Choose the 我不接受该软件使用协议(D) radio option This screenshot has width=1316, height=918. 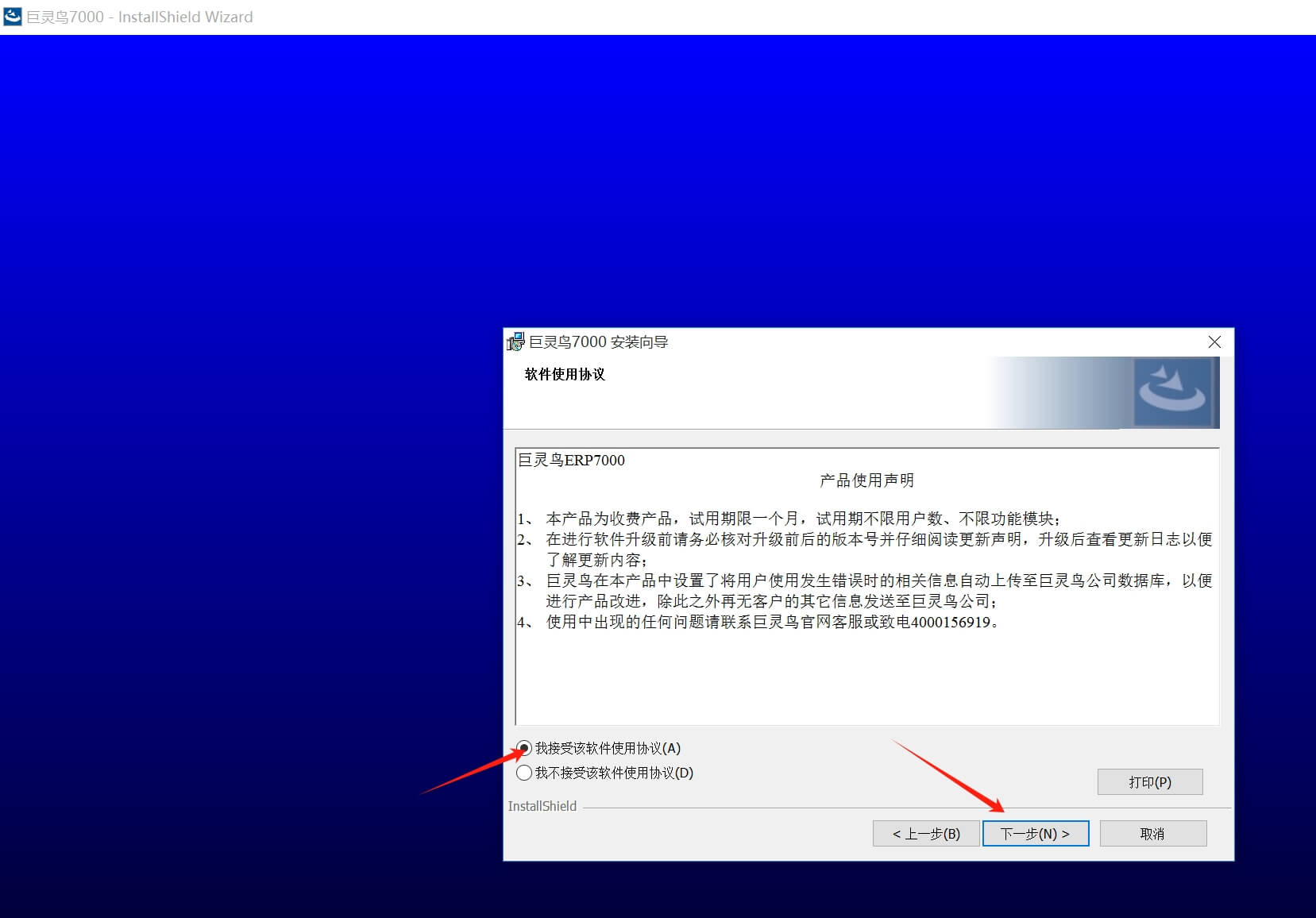click(524, 773)
